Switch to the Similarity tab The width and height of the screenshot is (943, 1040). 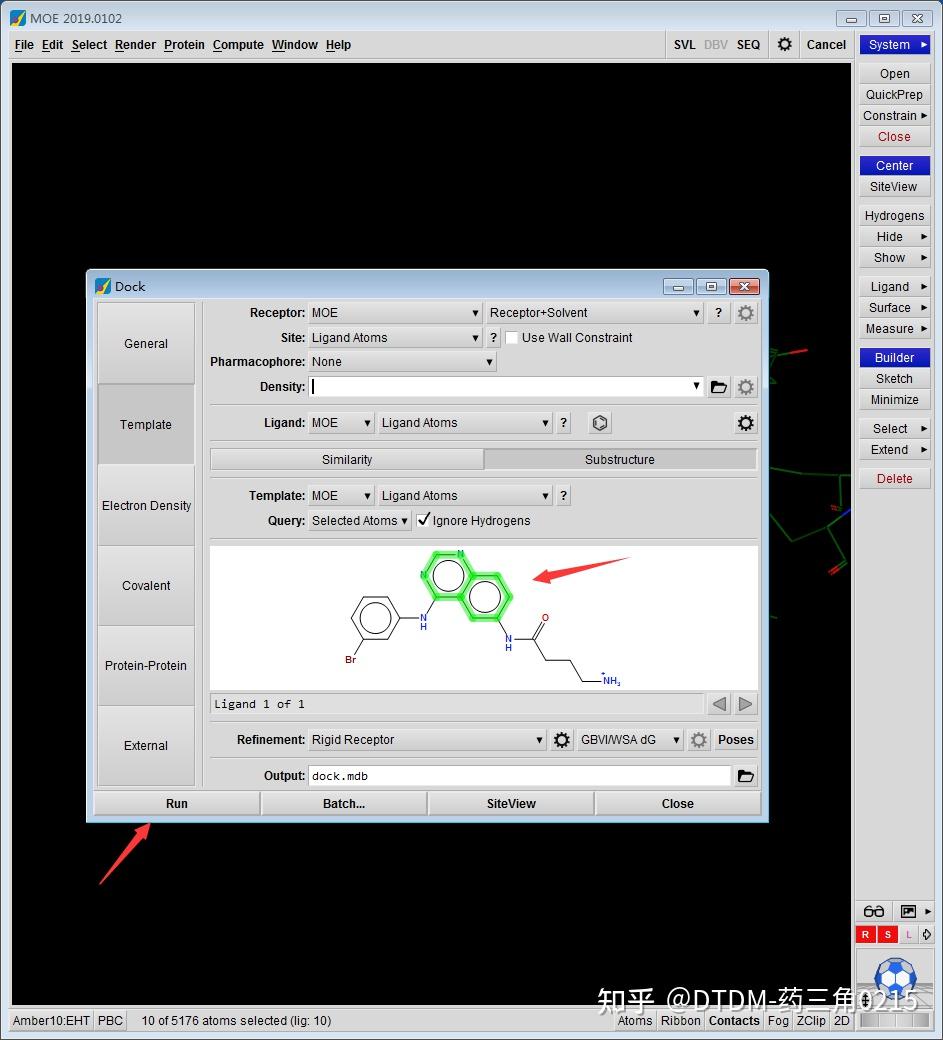pos(347,460)
